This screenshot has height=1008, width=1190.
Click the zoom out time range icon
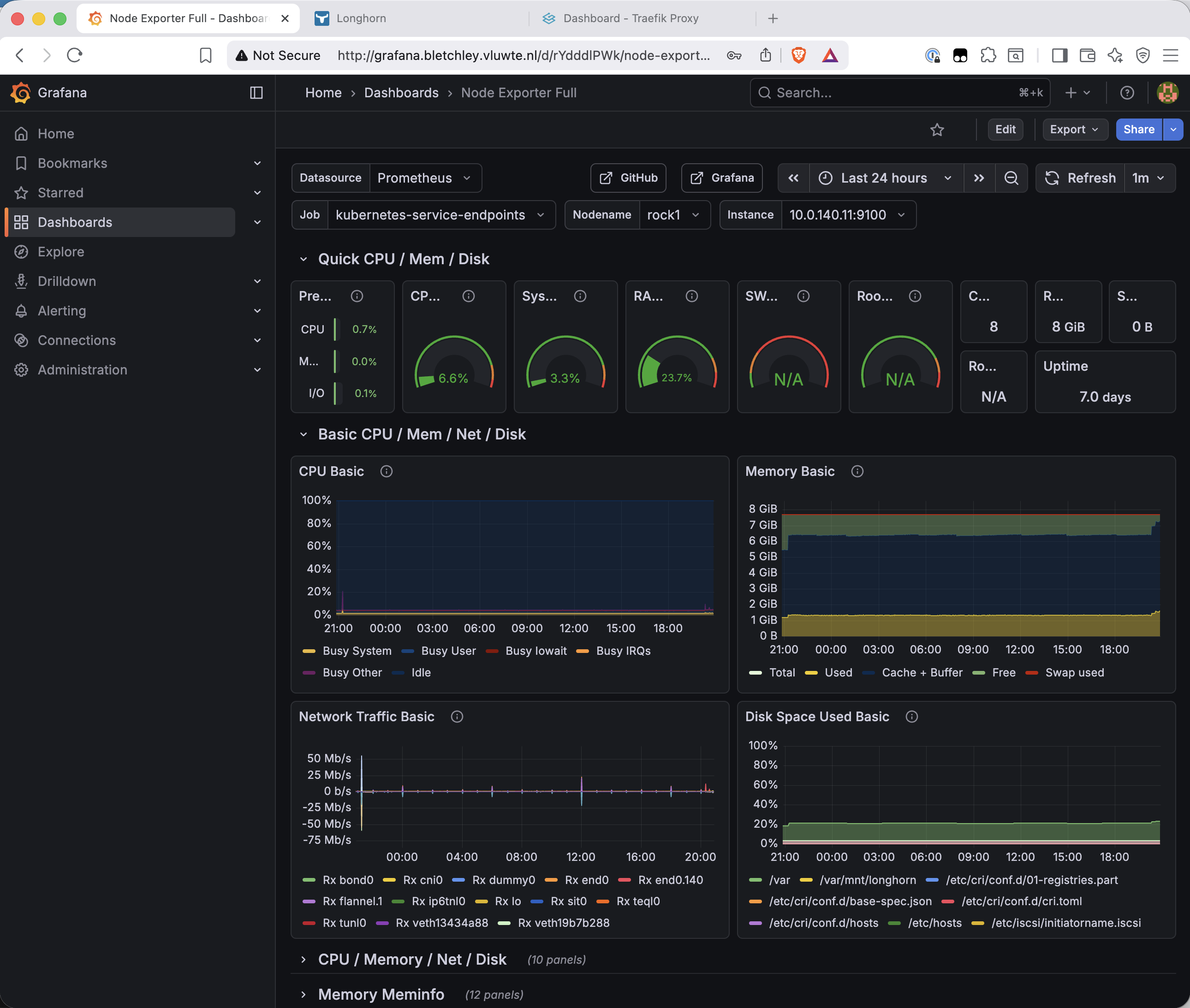click(x=1011, y=178)
